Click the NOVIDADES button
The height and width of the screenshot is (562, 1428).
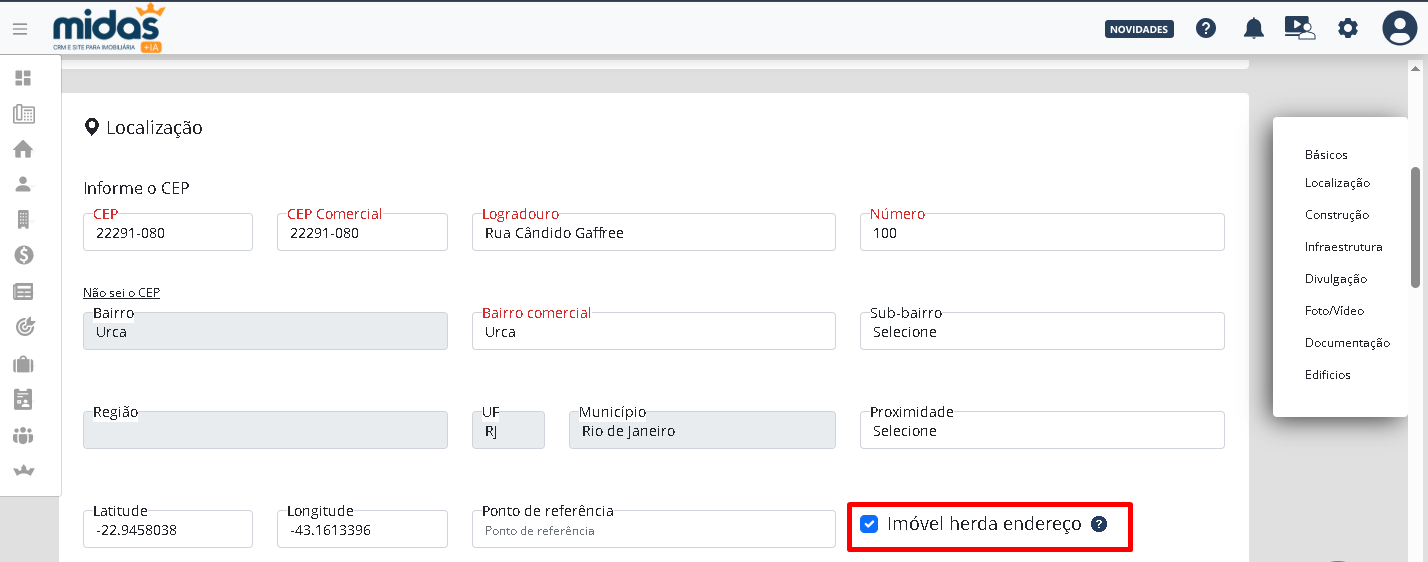1139,29
